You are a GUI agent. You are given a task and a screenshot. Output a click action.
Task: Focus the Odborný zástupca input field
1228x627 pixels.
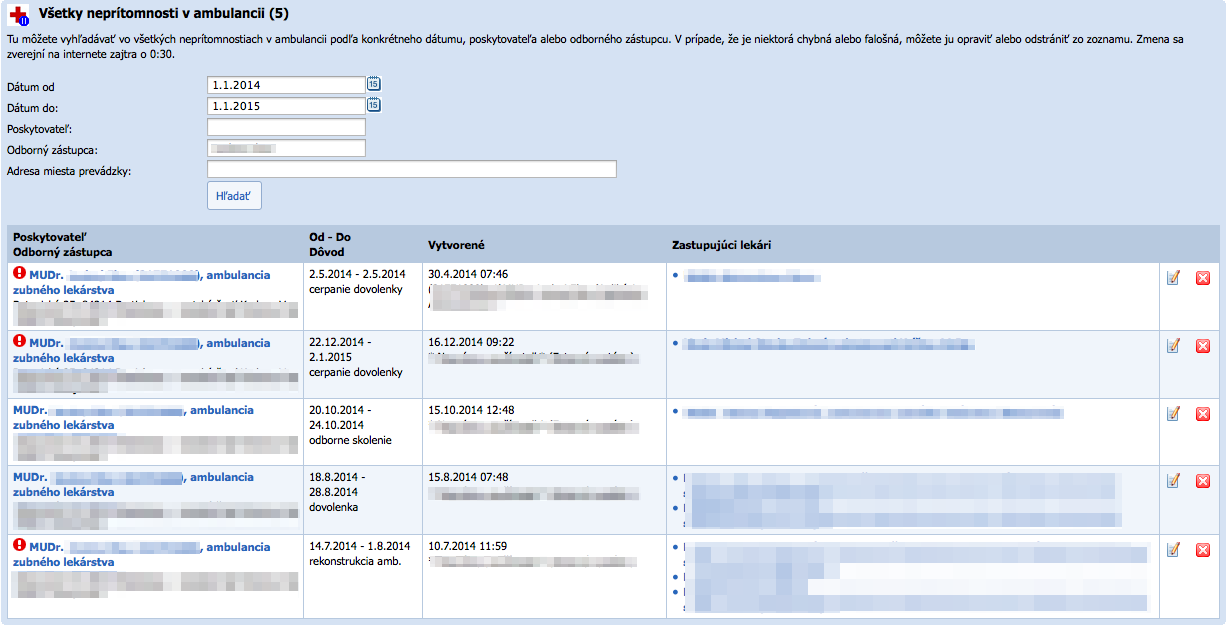(x=285, y=148)
